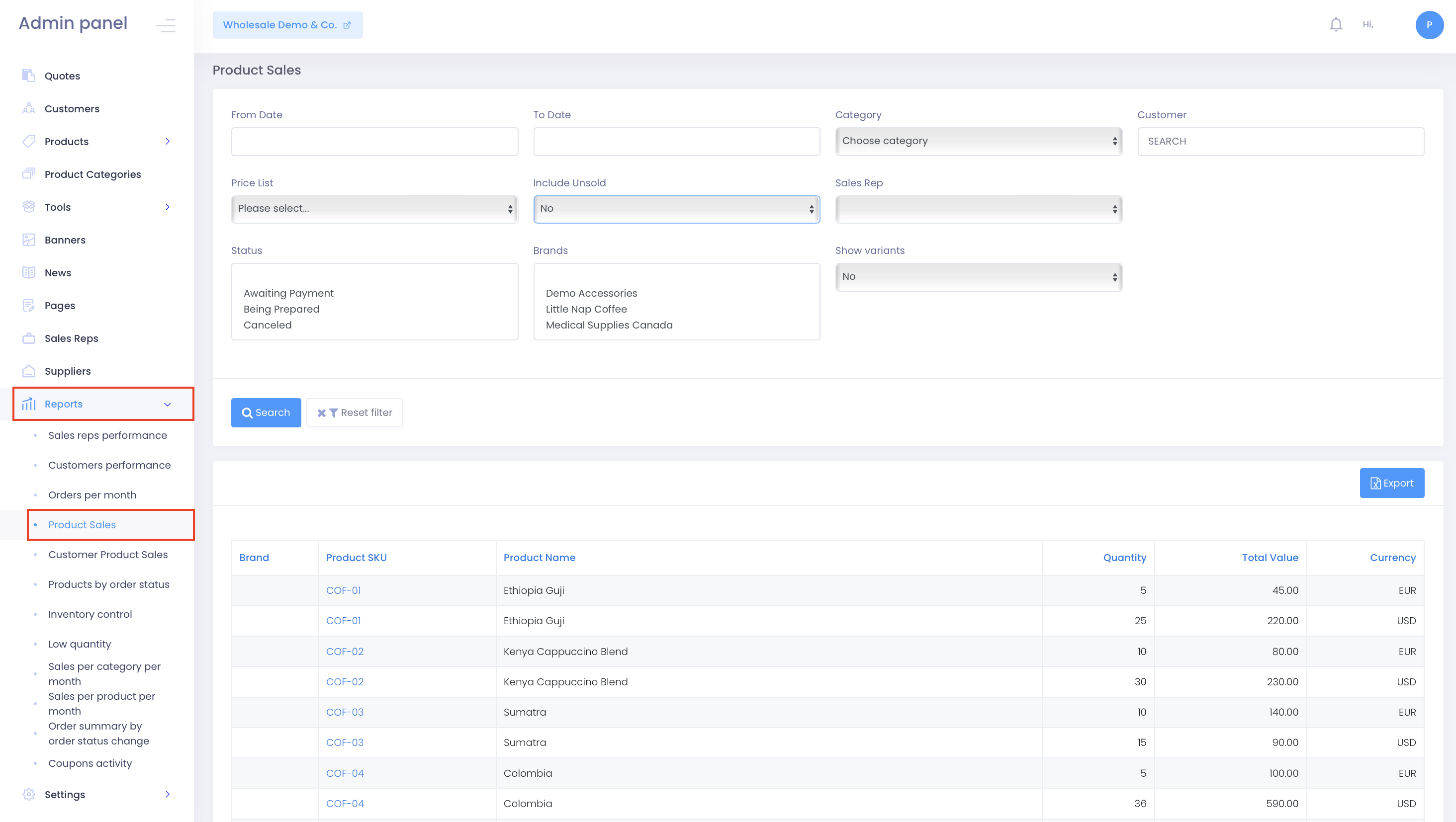
Task: Collapse the Reports menu section
Action: (x=167, y=404)
